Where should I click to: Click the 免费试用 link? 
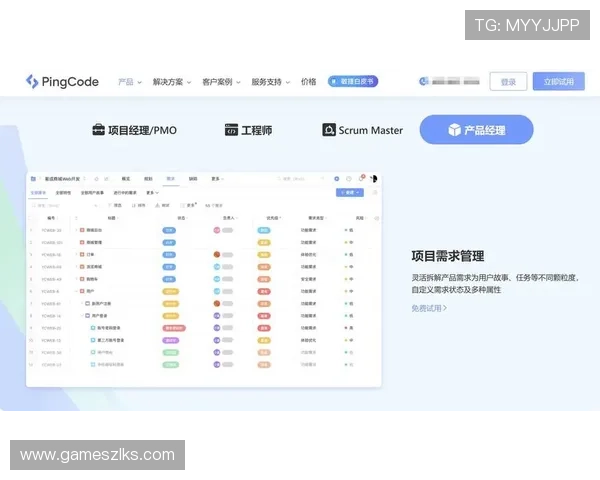(x=429, y=308)
